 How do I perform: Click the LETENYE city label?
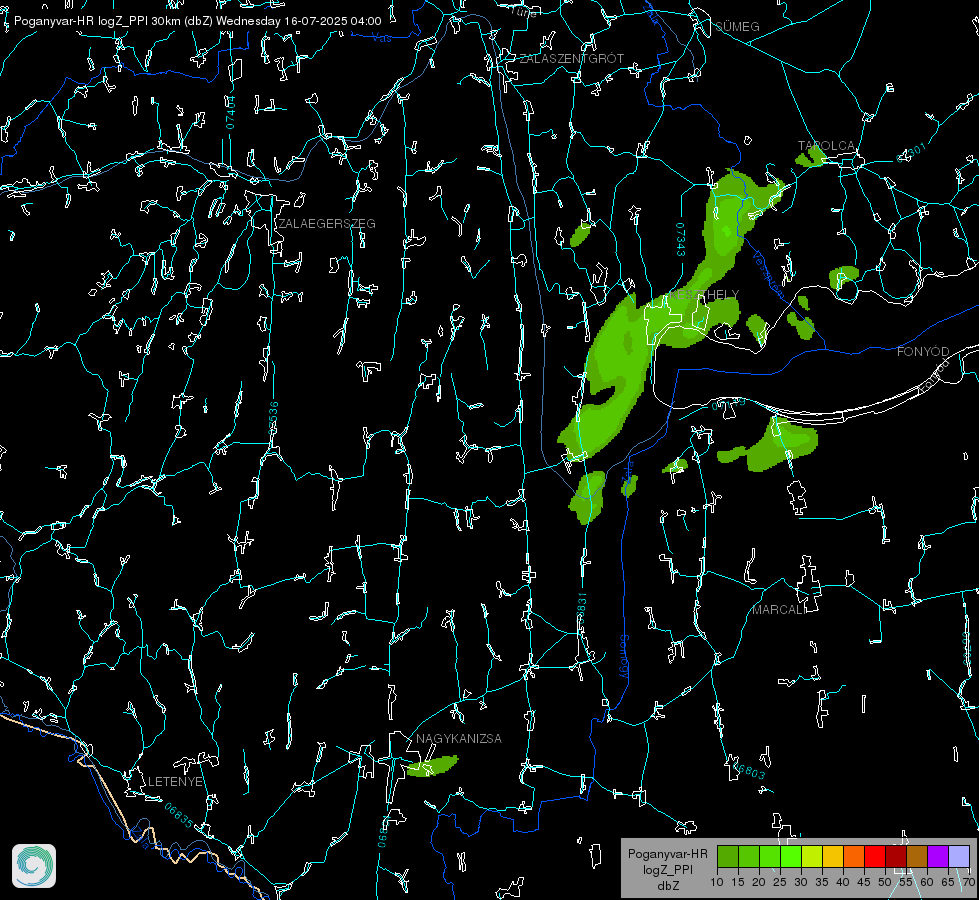click(x=175, y=782)
